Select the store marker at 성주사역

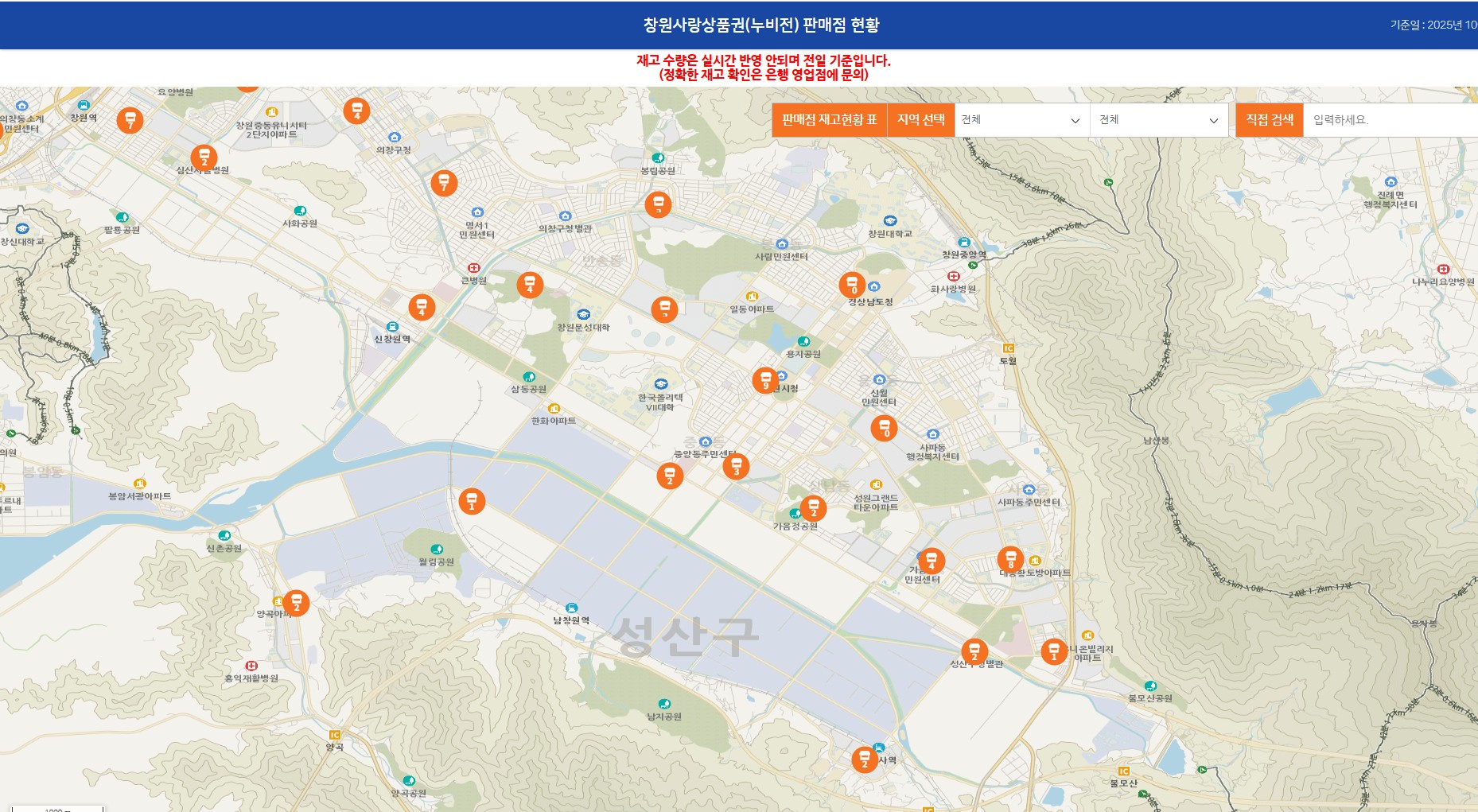coord(865,760)
